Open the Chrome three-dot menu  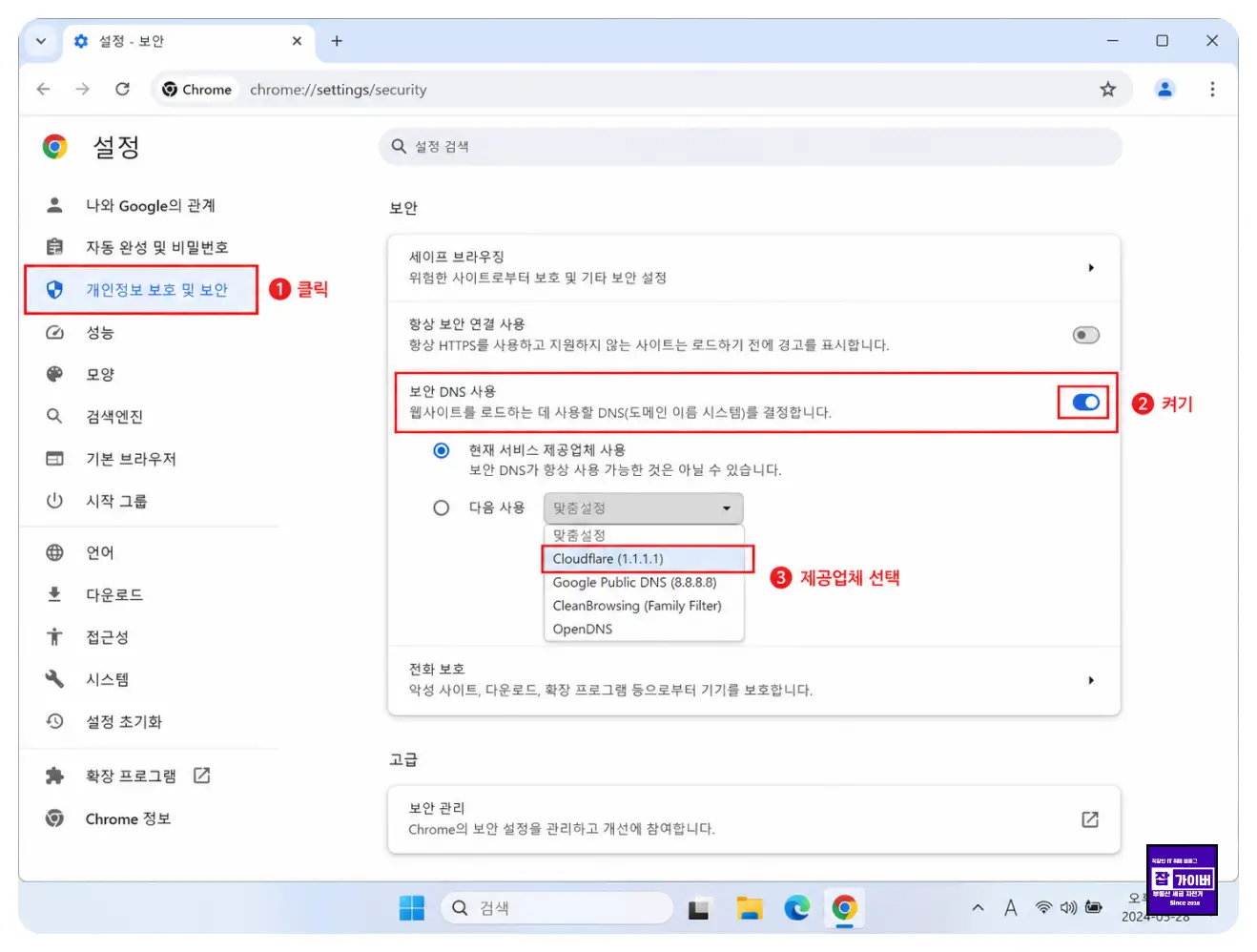tap(1212, 89)
